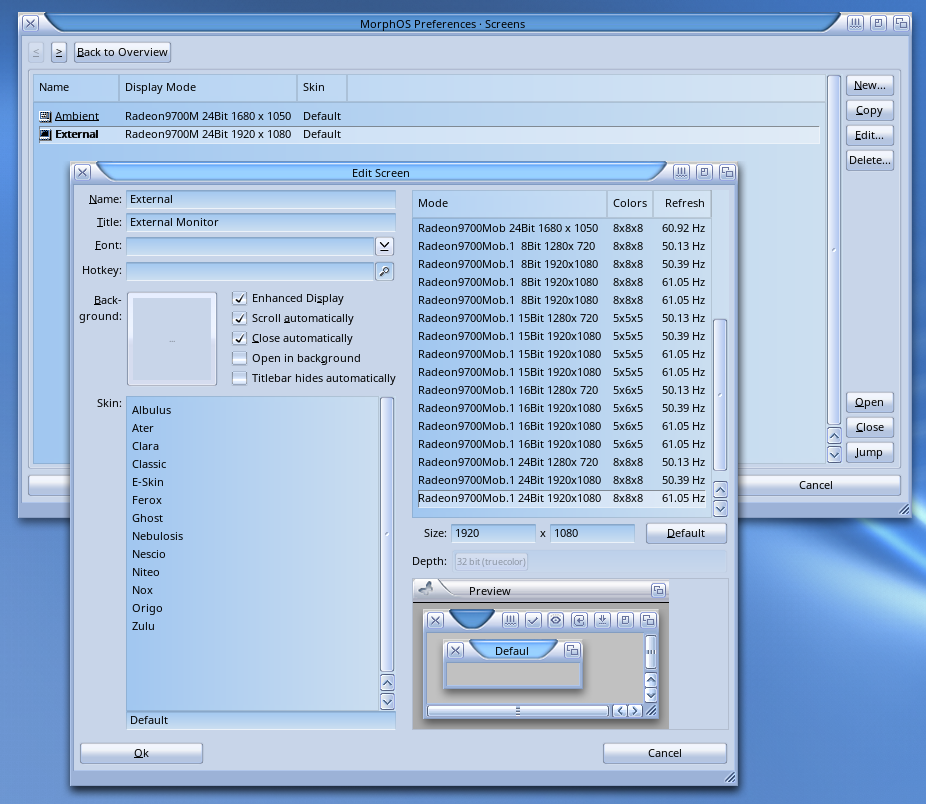The width and height of the screenshot is (926, 804).
Task: Select 16Bit 1280x 720 mode row
Action: click(x=561, y=390)
